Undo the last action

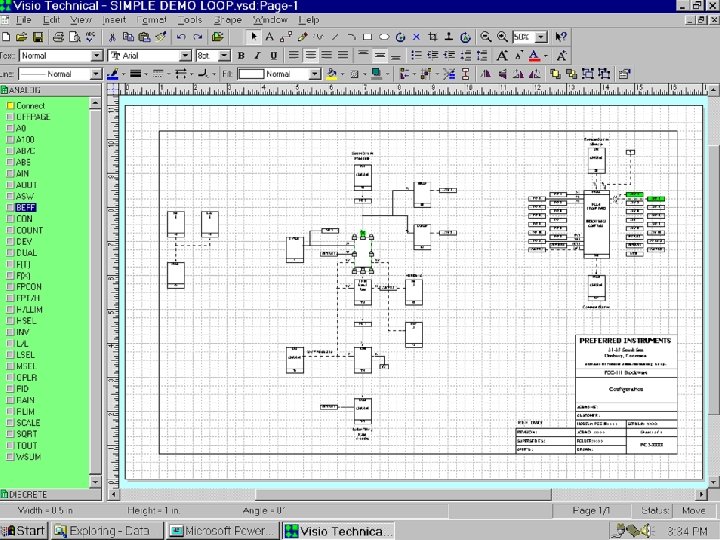pyautogui.click(x=181, y=37)
